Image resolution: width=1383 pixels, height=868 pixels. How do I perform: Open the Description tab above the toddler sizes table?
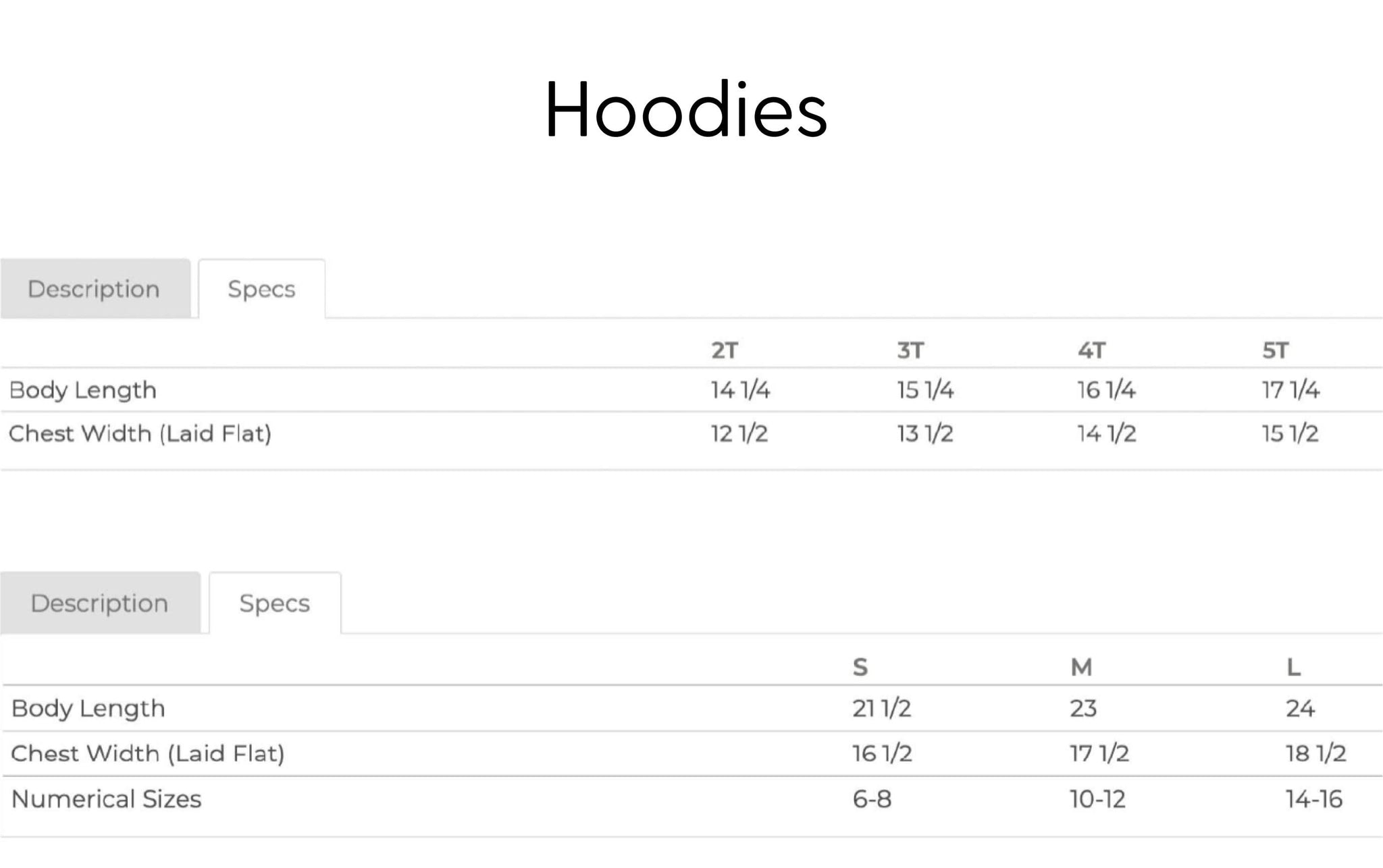point(94,289)
